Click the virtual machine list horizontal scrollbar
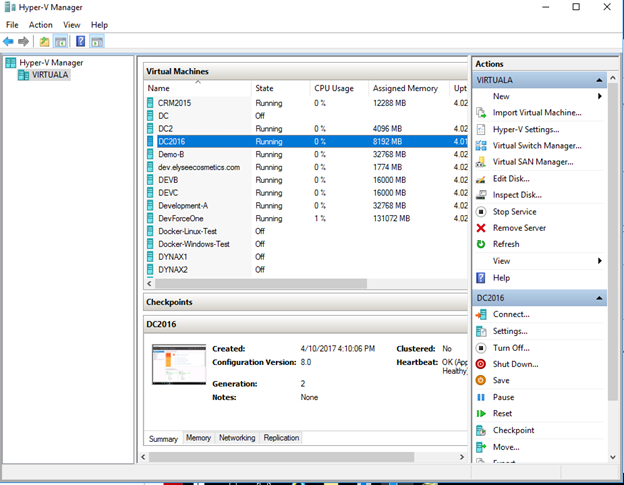 click(x=261, y=284)
